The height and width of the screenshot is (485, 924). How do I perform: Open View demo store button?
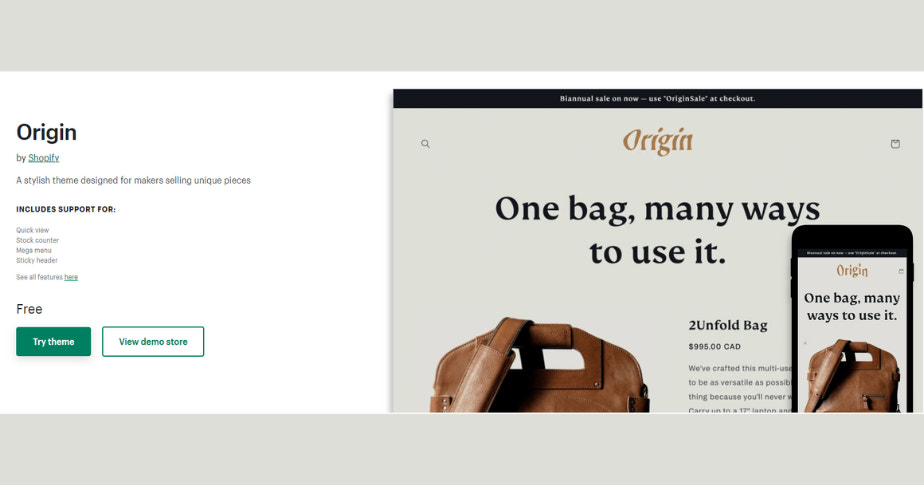pyautogui.click(x=153, y=342)
